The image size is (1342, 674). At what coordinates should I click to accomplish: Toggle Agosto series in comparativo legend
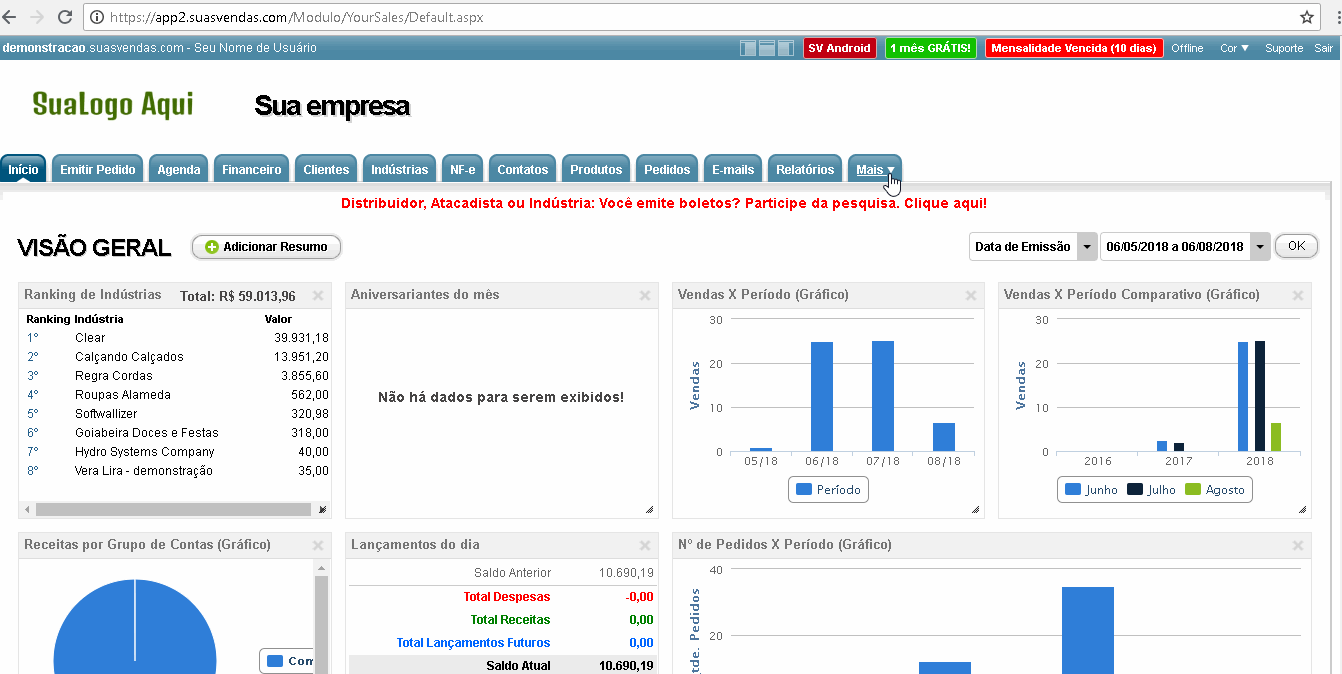coord(1215,490)
